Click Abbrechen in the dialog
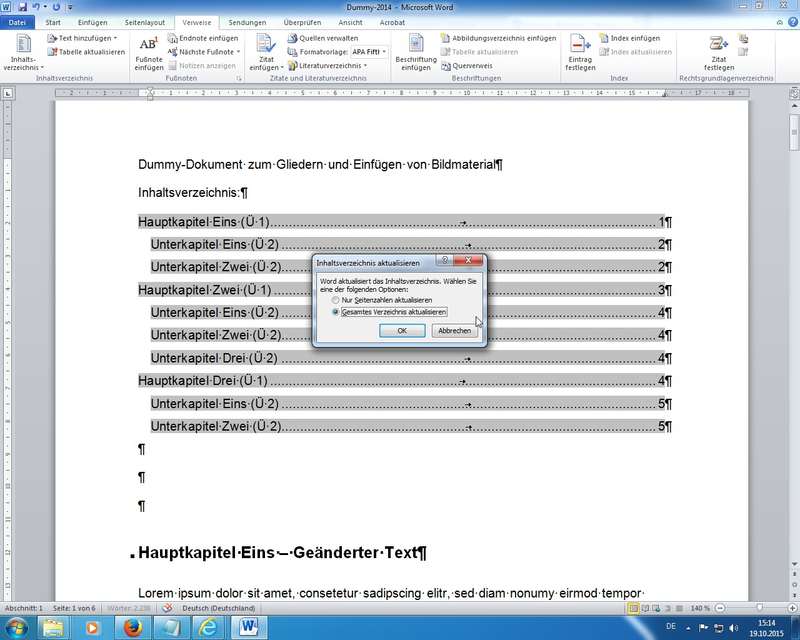The width and height of the screenshot is (800, 640). tap(454, 331)
